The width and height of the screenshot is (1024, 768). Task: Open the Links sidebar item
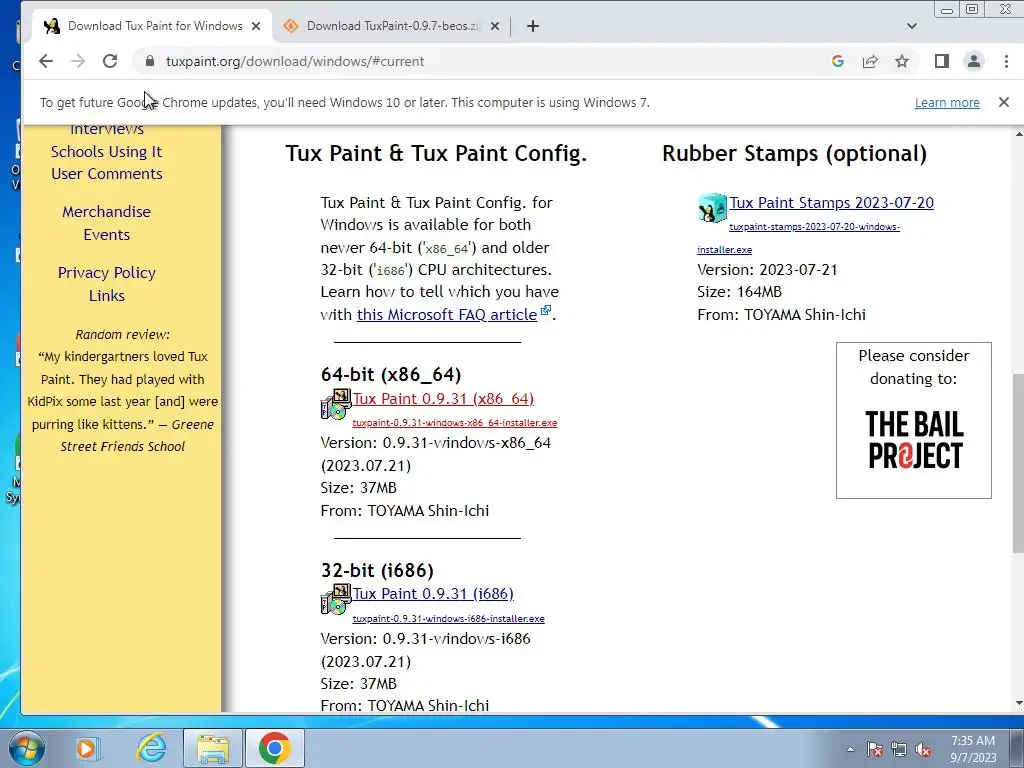pos(106,295)
